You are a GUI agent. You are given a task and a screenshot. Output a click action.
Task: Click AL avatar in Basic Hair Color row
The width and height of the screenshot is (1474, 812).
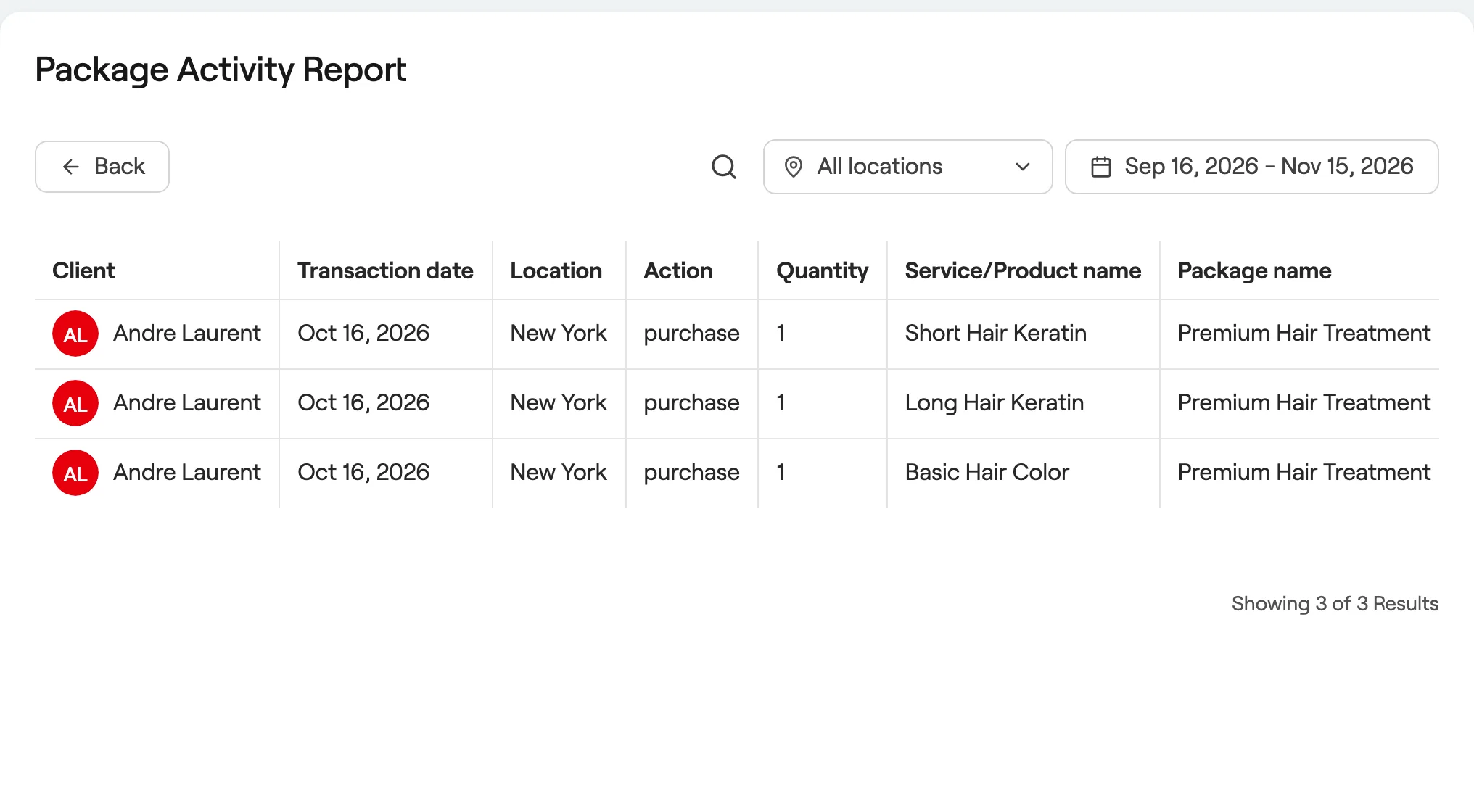click(75, 473)
